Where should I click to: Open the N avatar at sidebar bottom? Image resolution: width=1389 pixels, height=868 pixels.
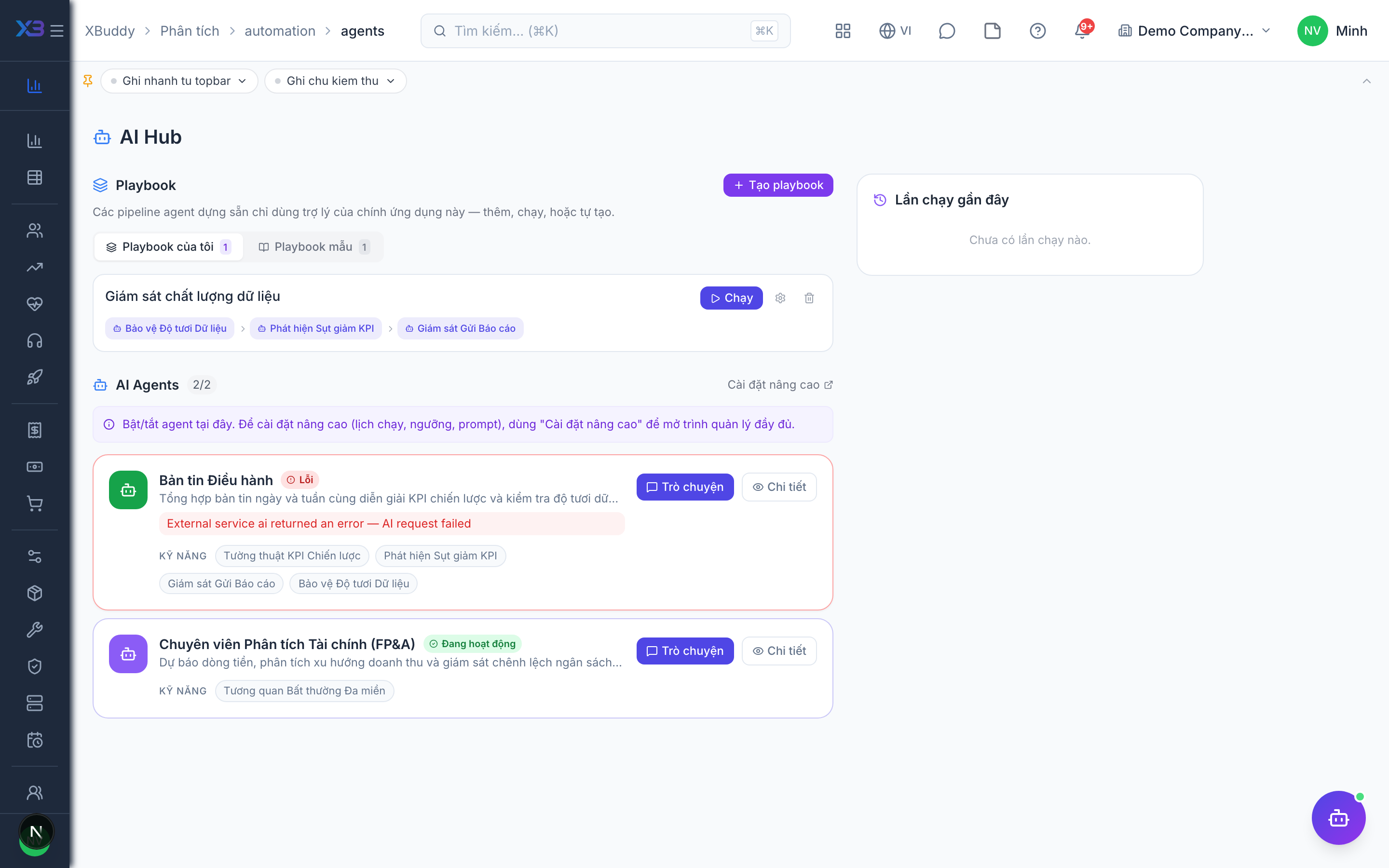pos(36,832)
